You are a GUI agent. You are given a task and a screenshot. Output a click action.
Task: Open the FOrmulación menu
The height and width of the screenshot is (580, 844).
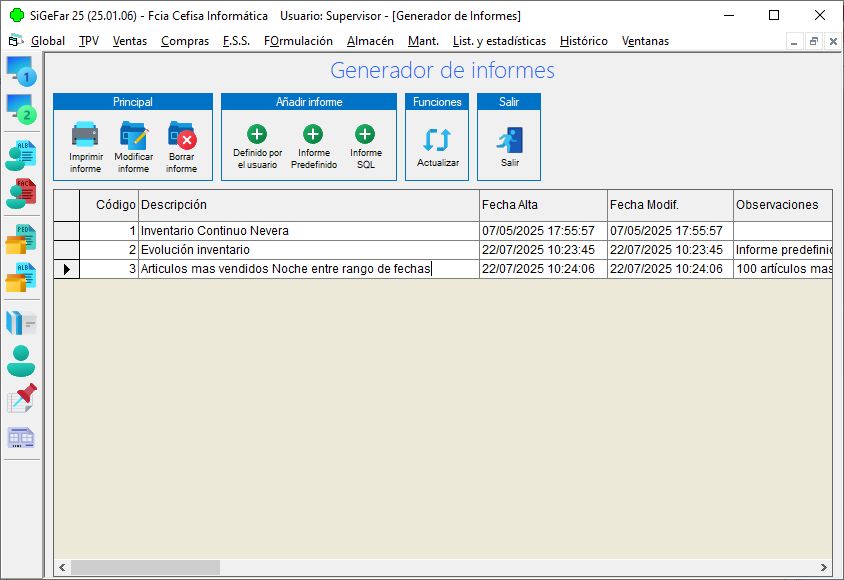click(x=298, y=41)
